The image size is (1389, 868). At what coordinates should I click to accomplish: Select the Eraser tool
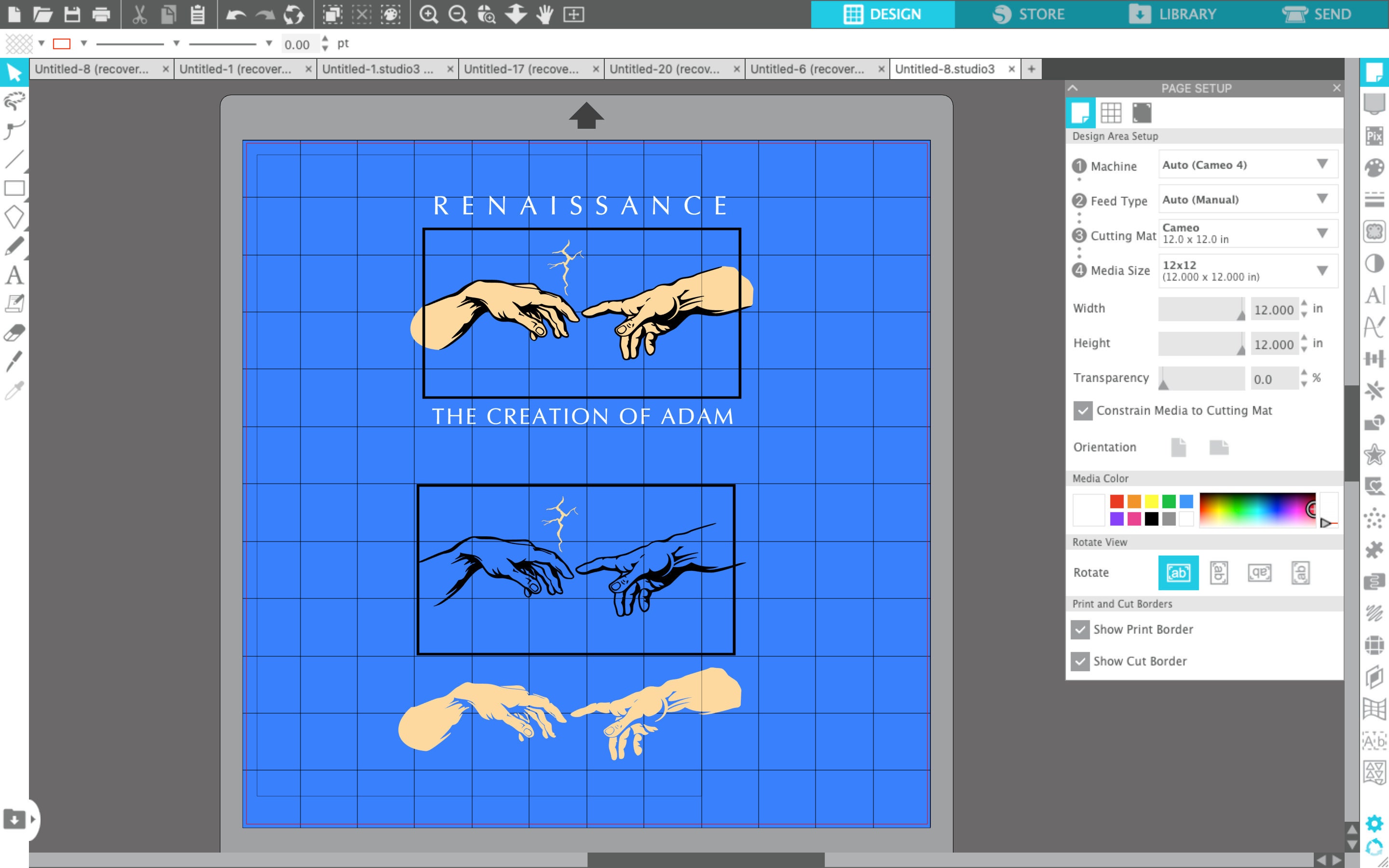(15, 331)
